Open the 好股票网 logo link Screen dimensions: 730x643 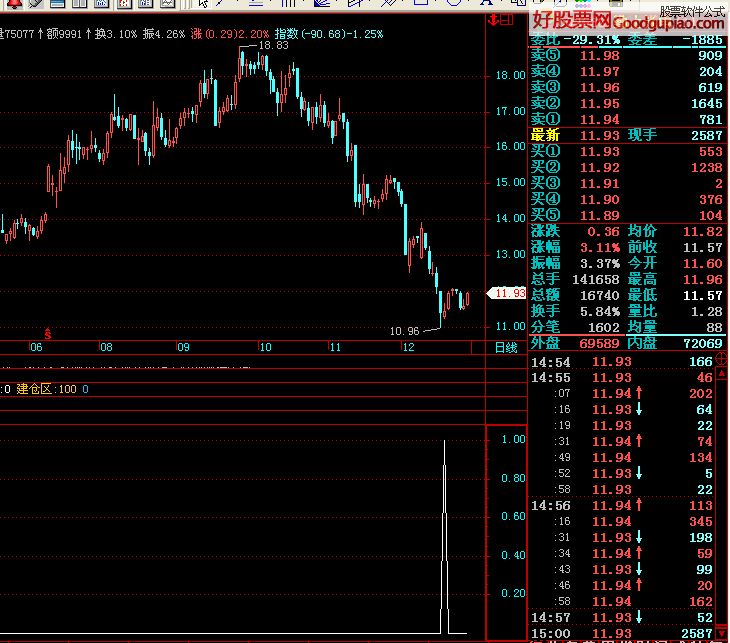[570, 18]
